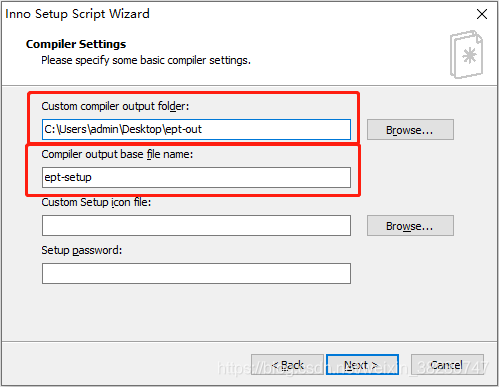Click the Custom Setup icon file field

(x=196, y=225)
